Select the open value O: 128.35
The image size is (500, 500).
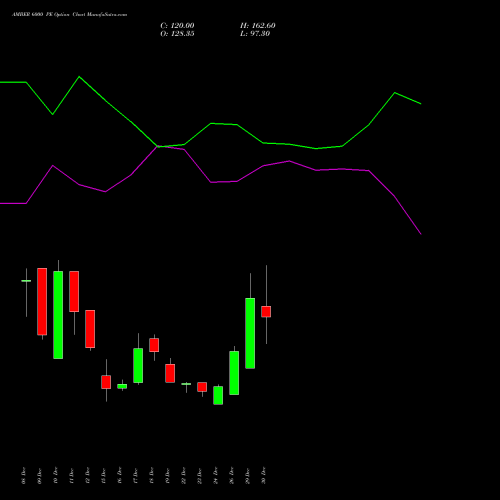click(177, 34)
